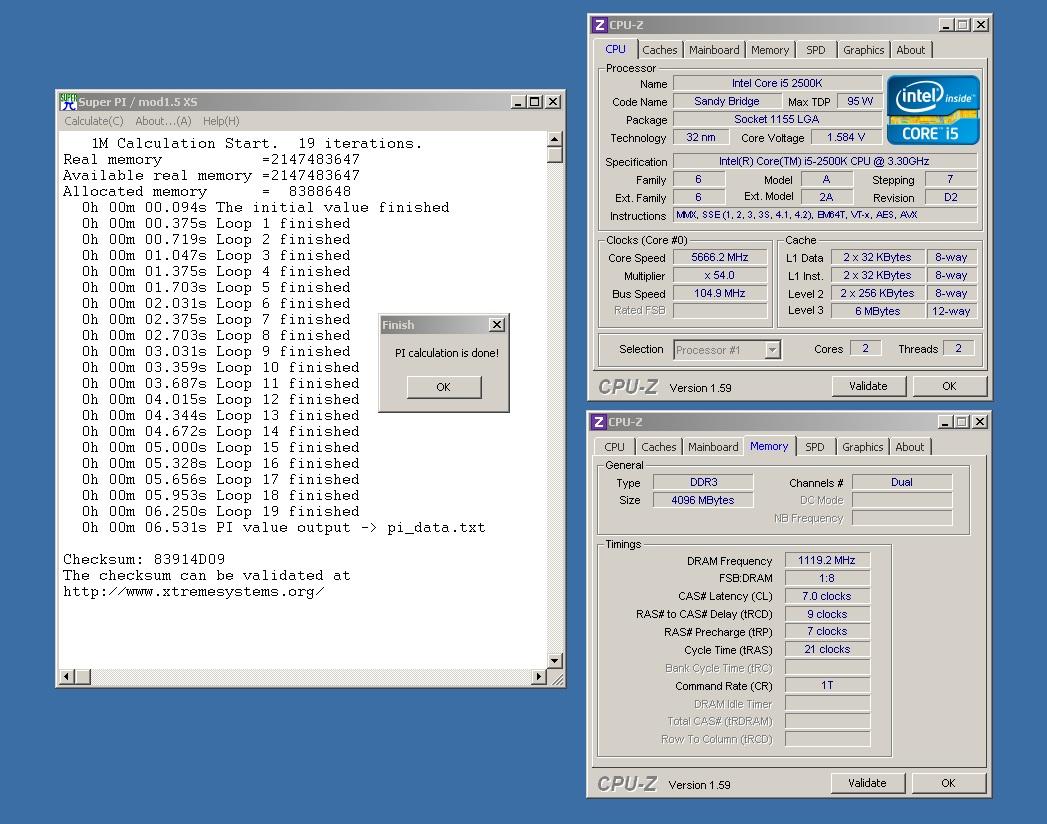1047x824 pixels.
Task: Switch to Caches tab in bottom CPU-Z window
Action: point(658,447)
